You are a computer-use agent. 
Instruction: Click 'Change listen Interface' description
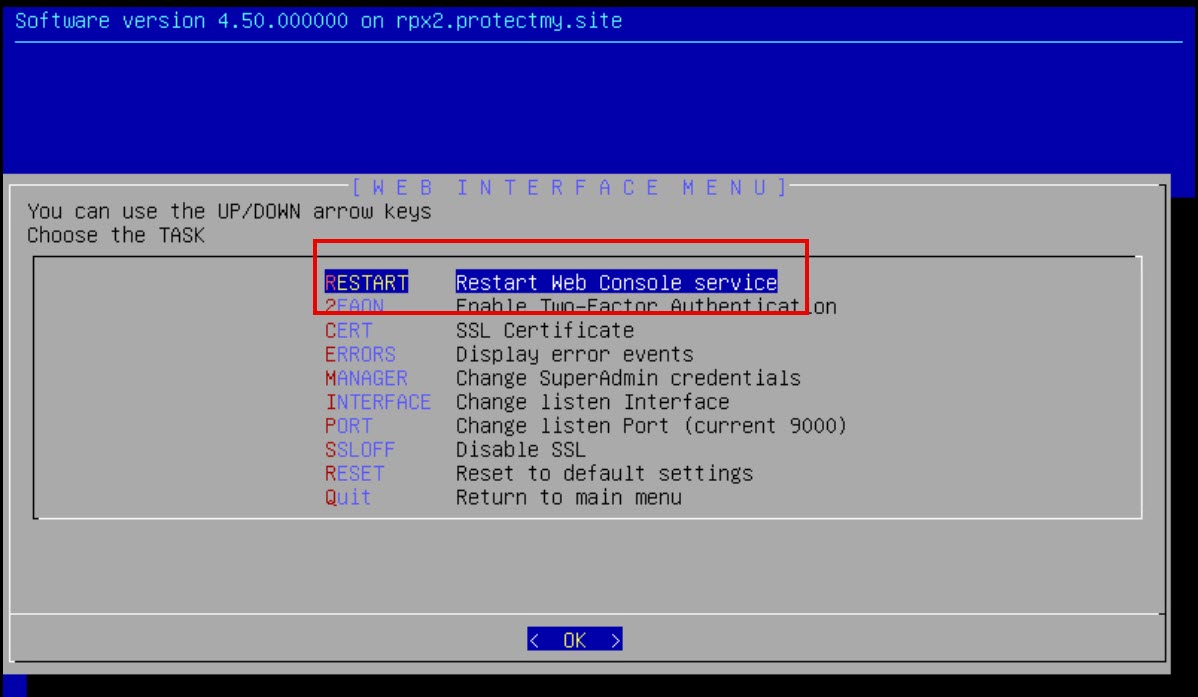point(592,403)
